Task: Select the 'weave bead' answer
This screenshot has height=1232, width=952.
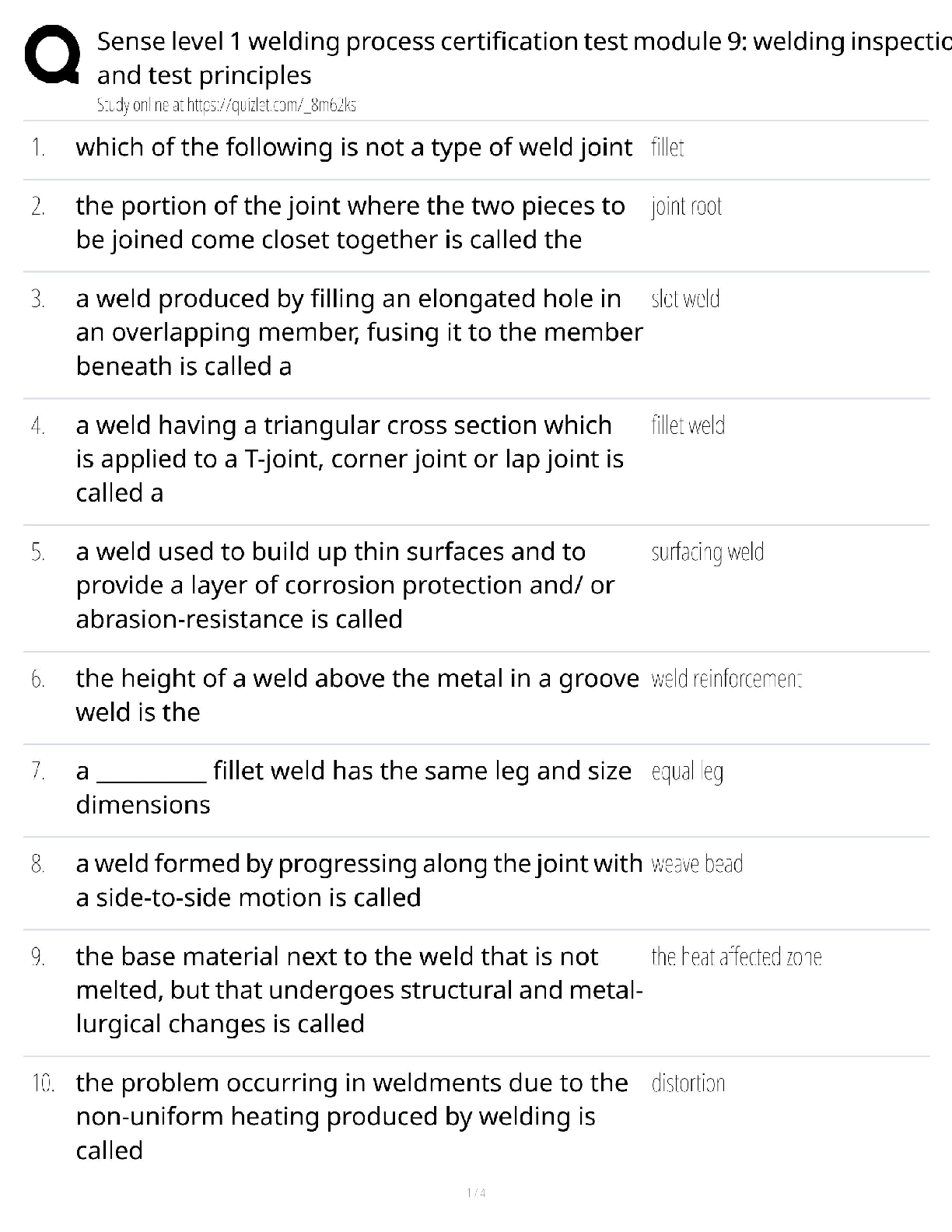Action: coord(697,864)
